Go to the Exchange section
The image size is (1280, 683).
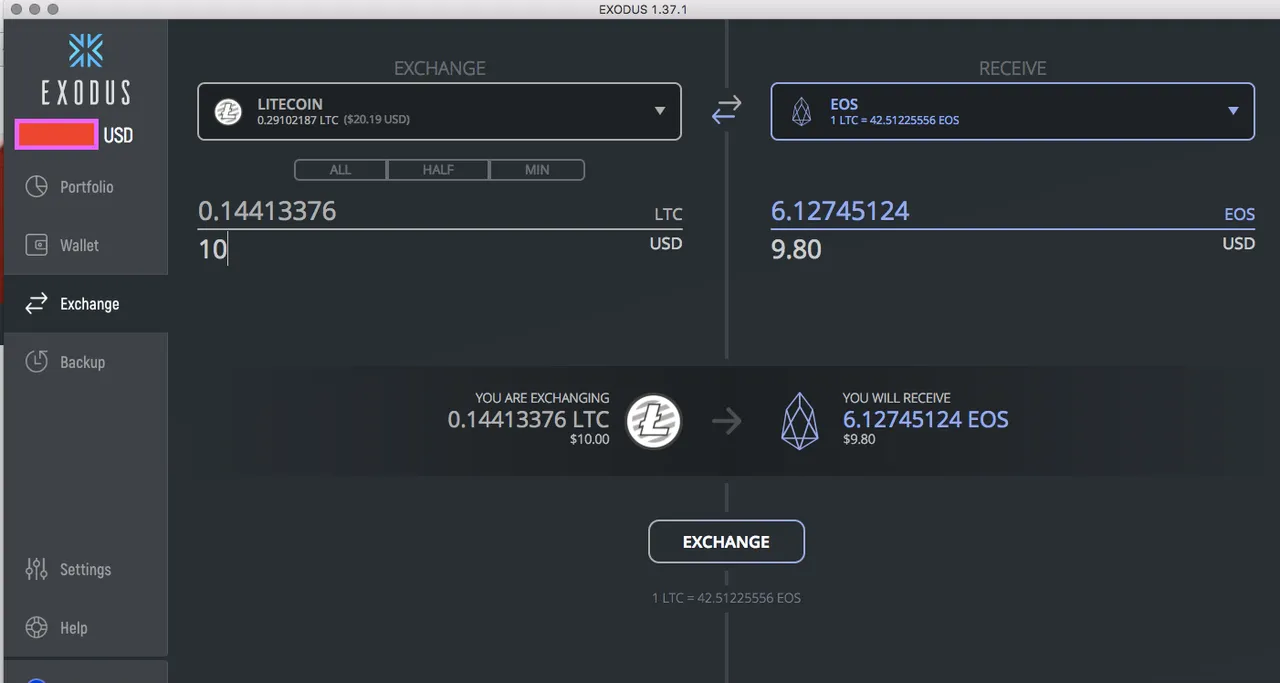click(x=86, y=304)
